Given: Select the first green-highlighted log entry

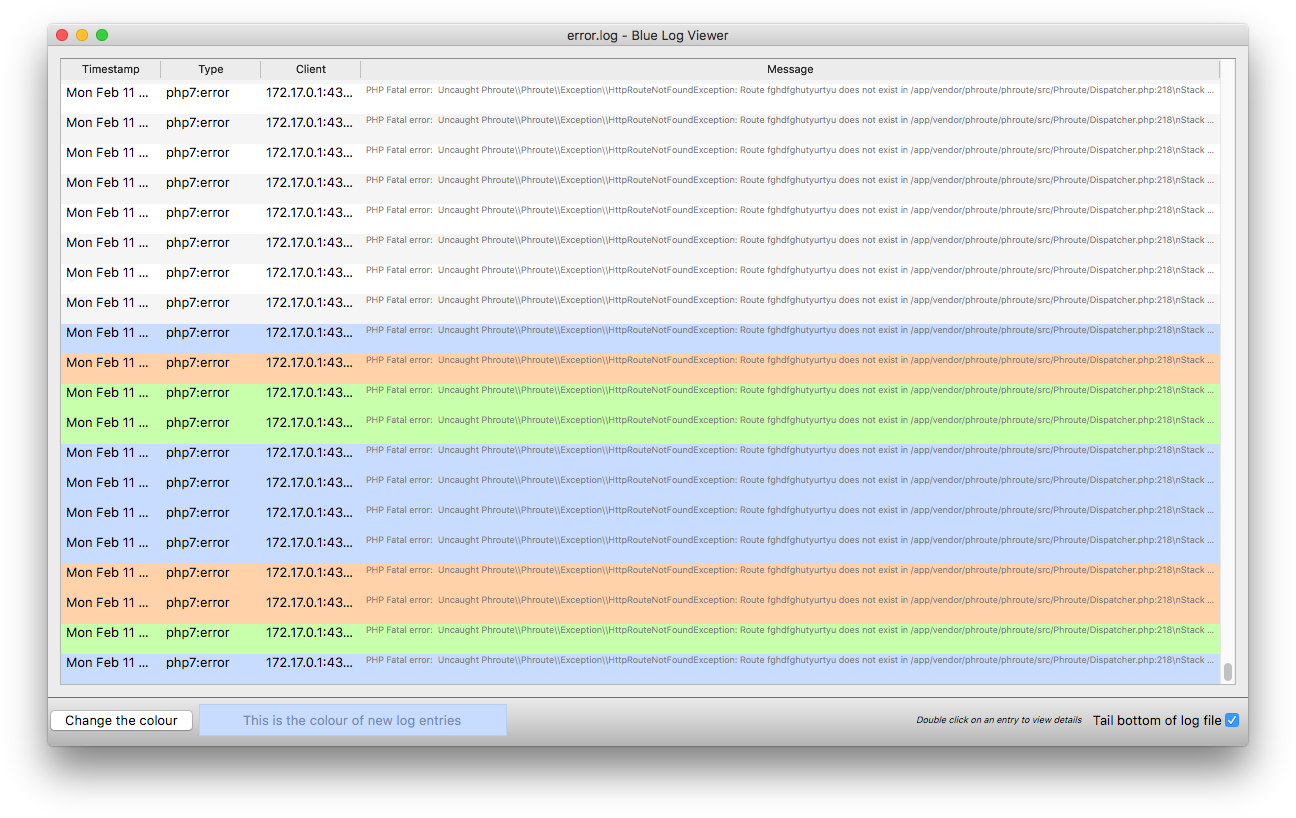Looking at the screenshot, I should [640, 394].
